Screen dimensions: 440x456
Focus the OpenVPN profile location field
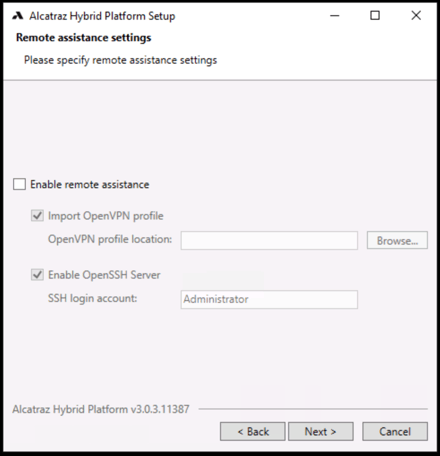tap(269, 240)
